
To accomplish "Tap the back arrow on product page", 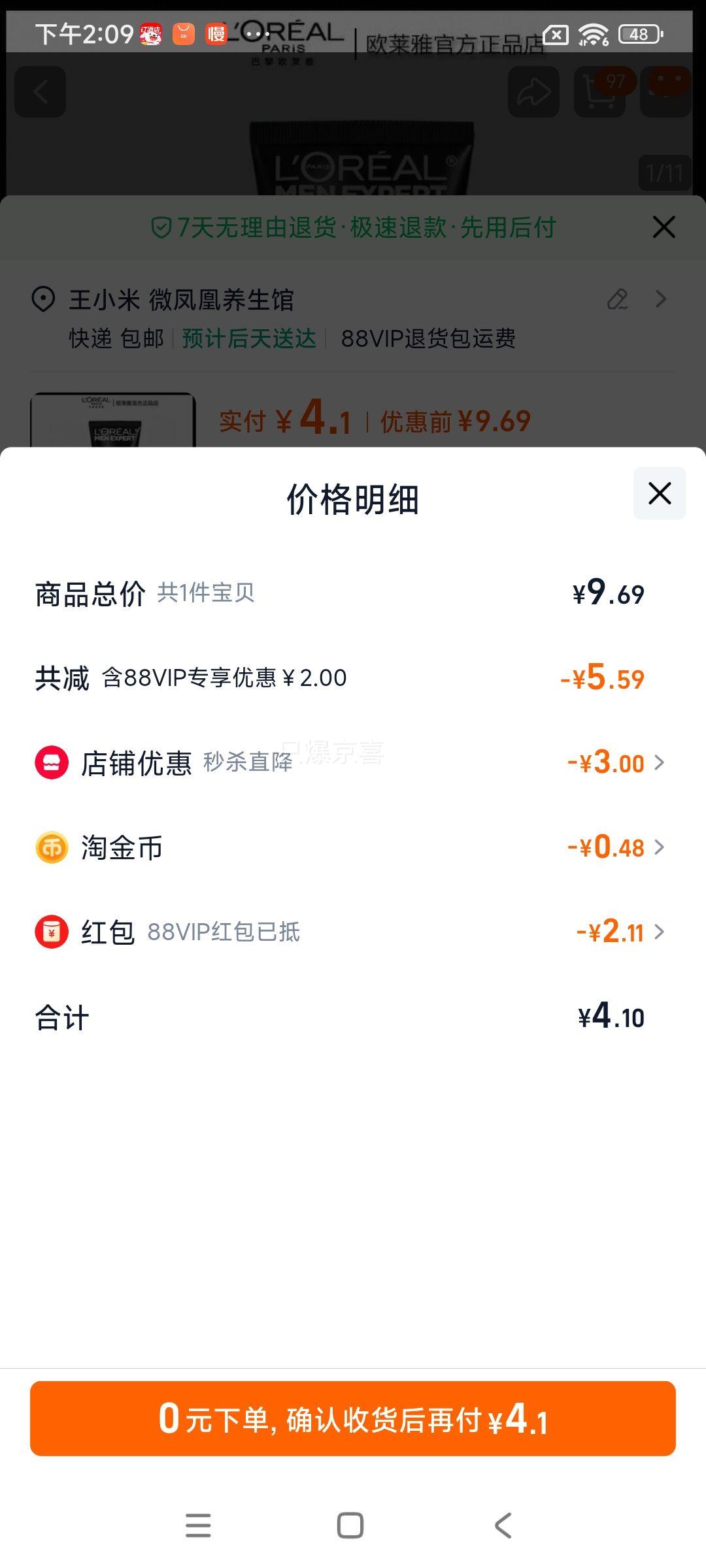I will tap(41, 92).
